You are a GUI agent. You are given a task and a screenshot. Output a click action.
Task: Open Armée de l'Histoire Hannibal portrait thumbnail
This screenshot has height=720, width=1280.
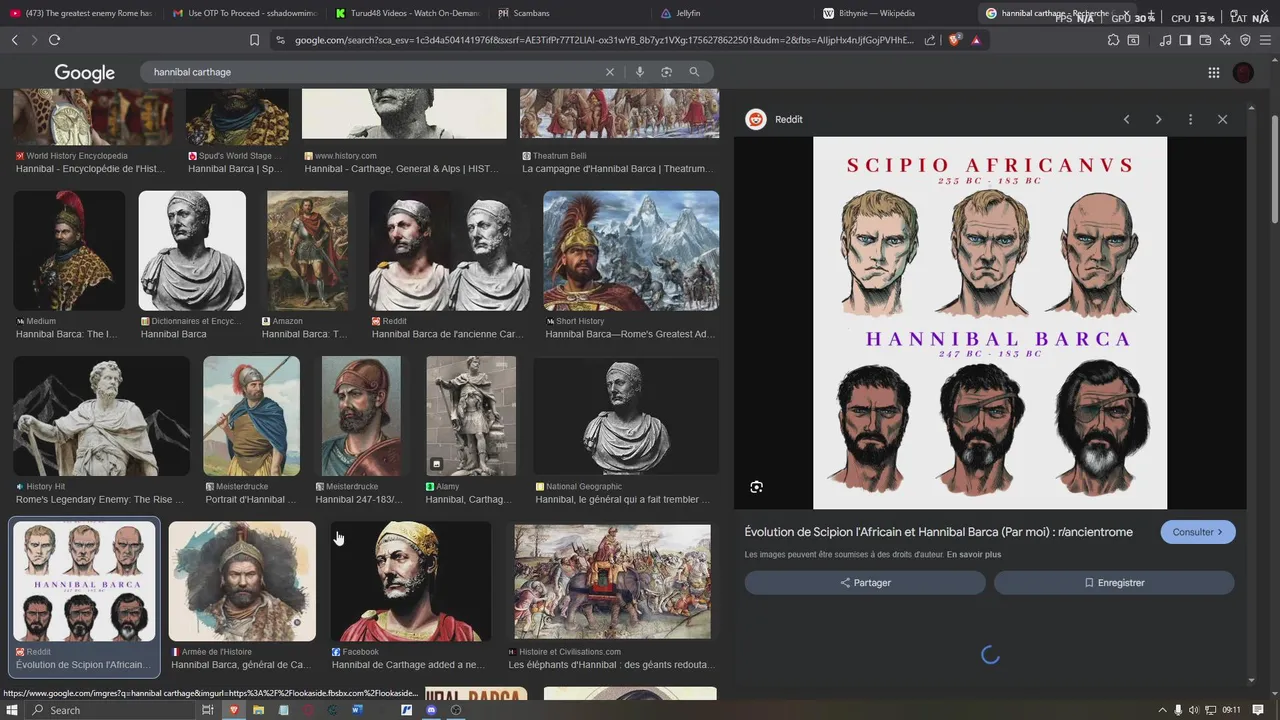pyautogui.click(x=242, y=581)
